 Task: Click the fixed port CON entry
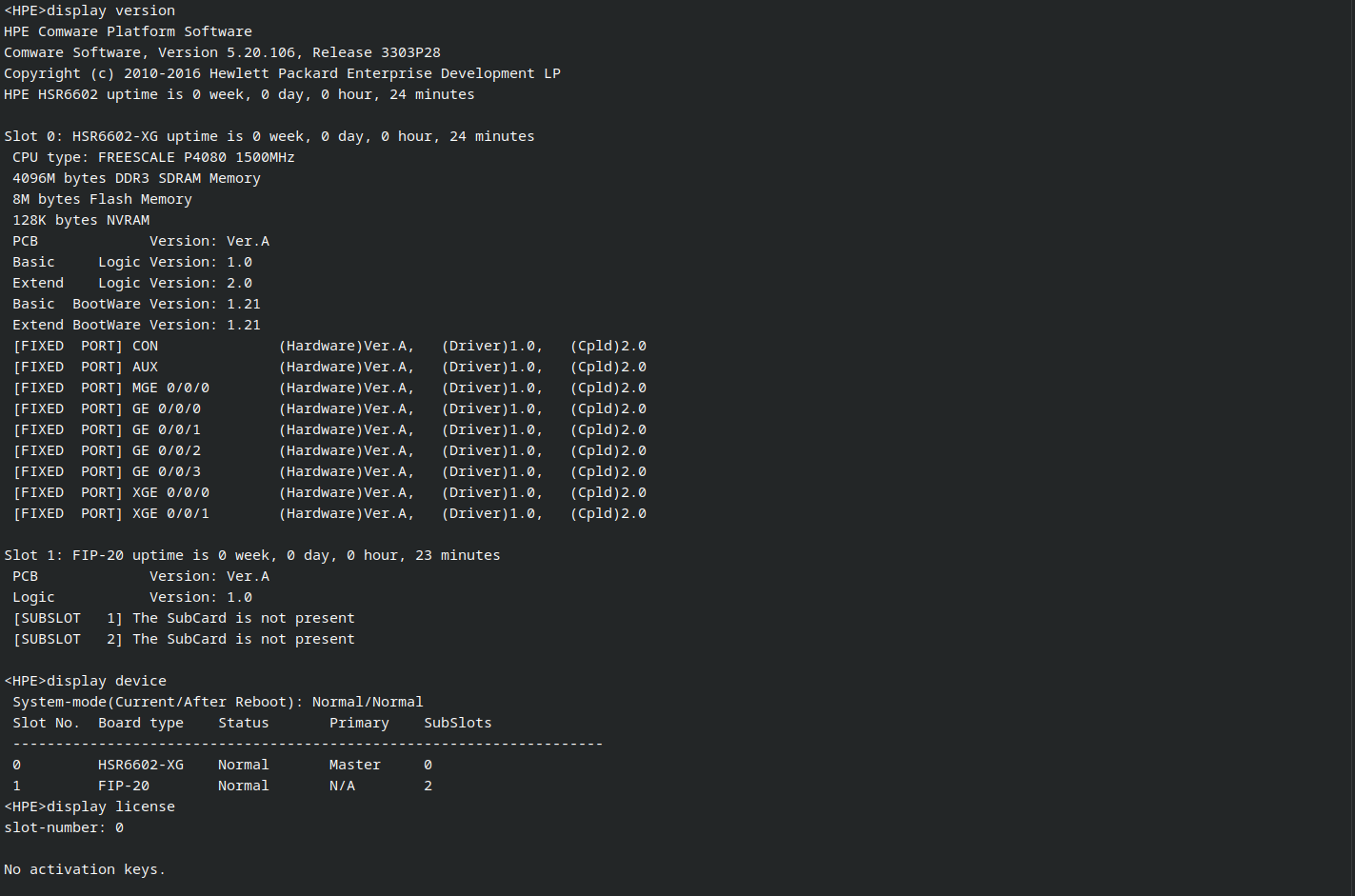pos(145,346)
